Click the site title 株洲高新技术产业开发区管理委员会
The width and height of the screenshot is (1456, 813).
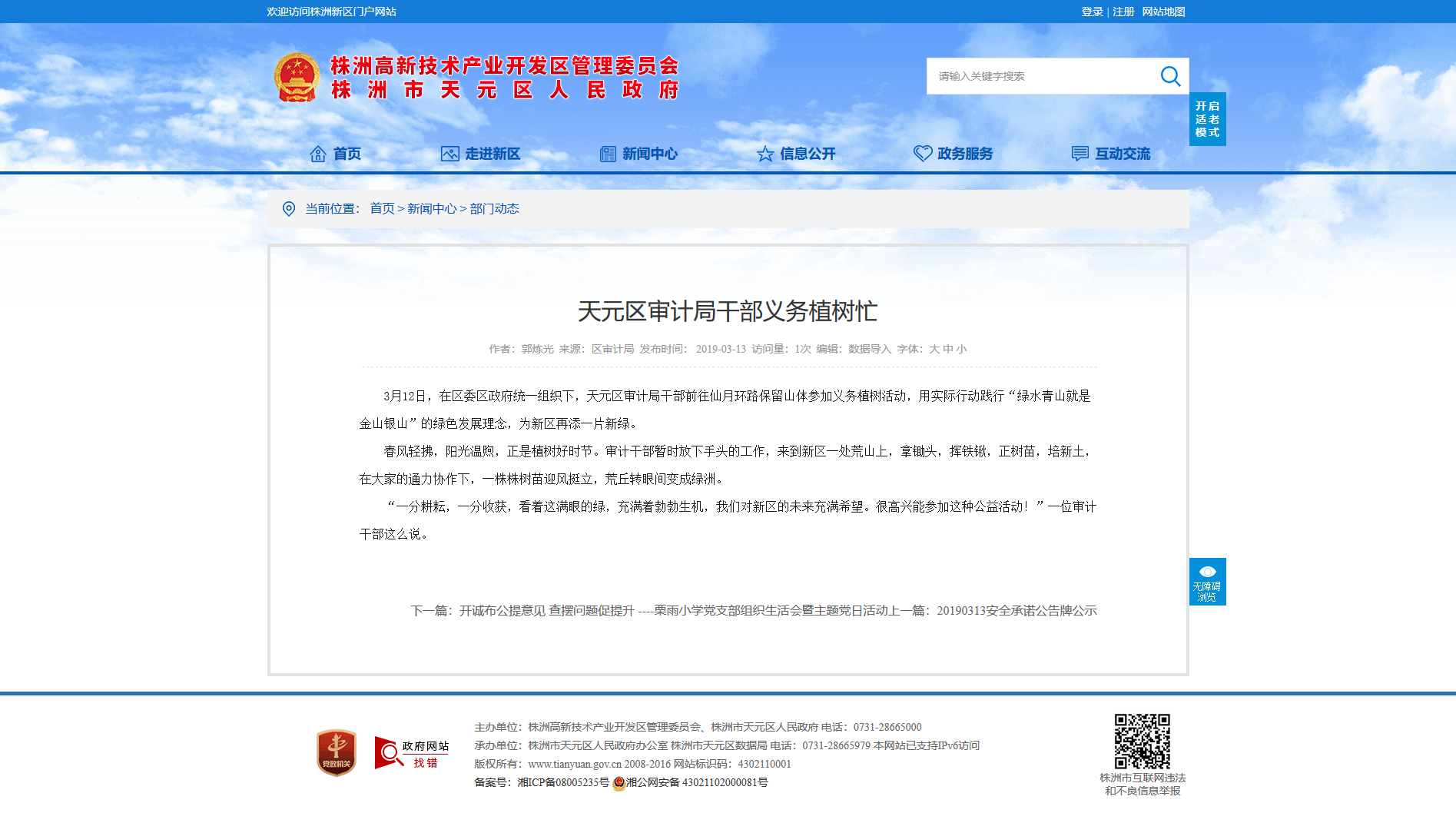pyautogui.click(x=505, y=66)
